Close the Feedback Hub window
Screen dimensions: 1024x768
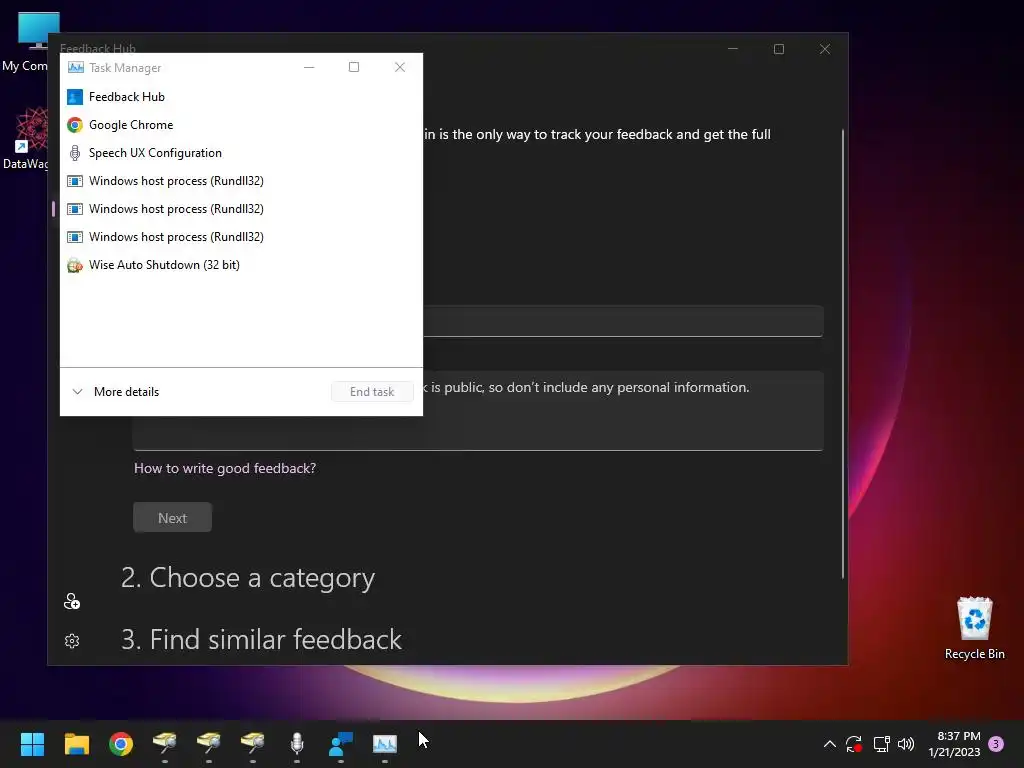tap(825, 49)
